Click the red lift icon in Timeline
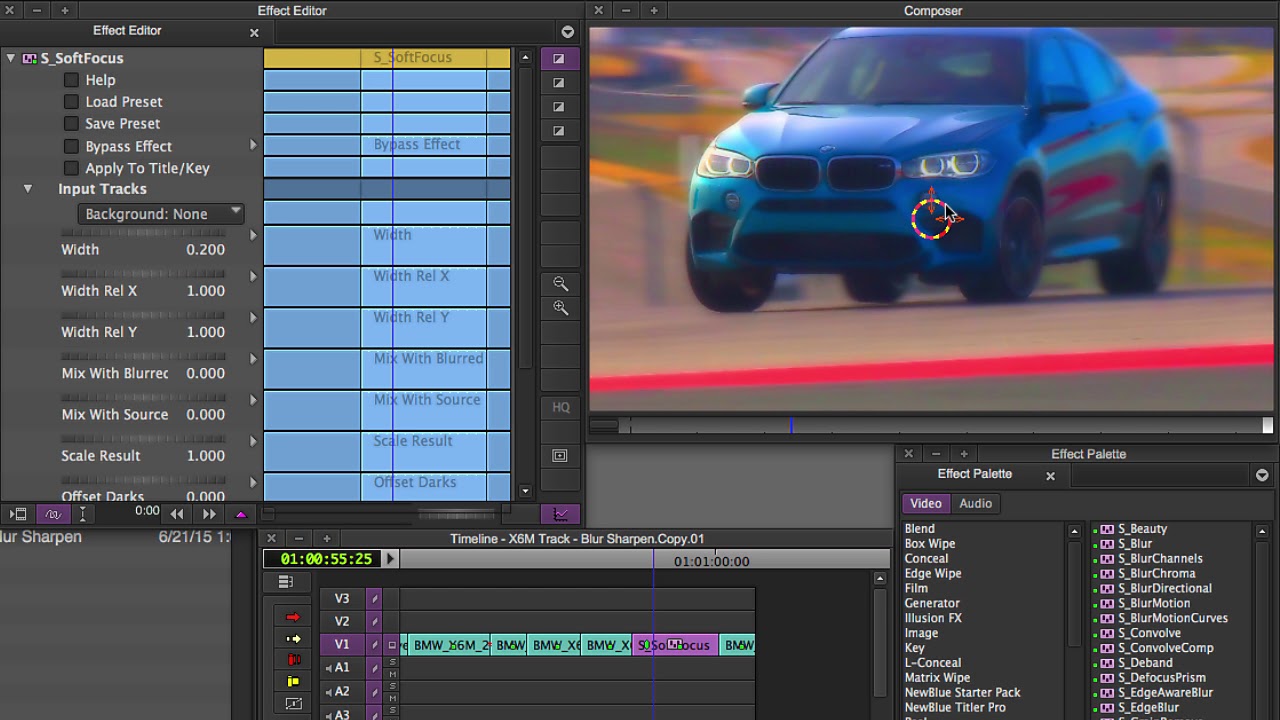 tap(293, 660)
